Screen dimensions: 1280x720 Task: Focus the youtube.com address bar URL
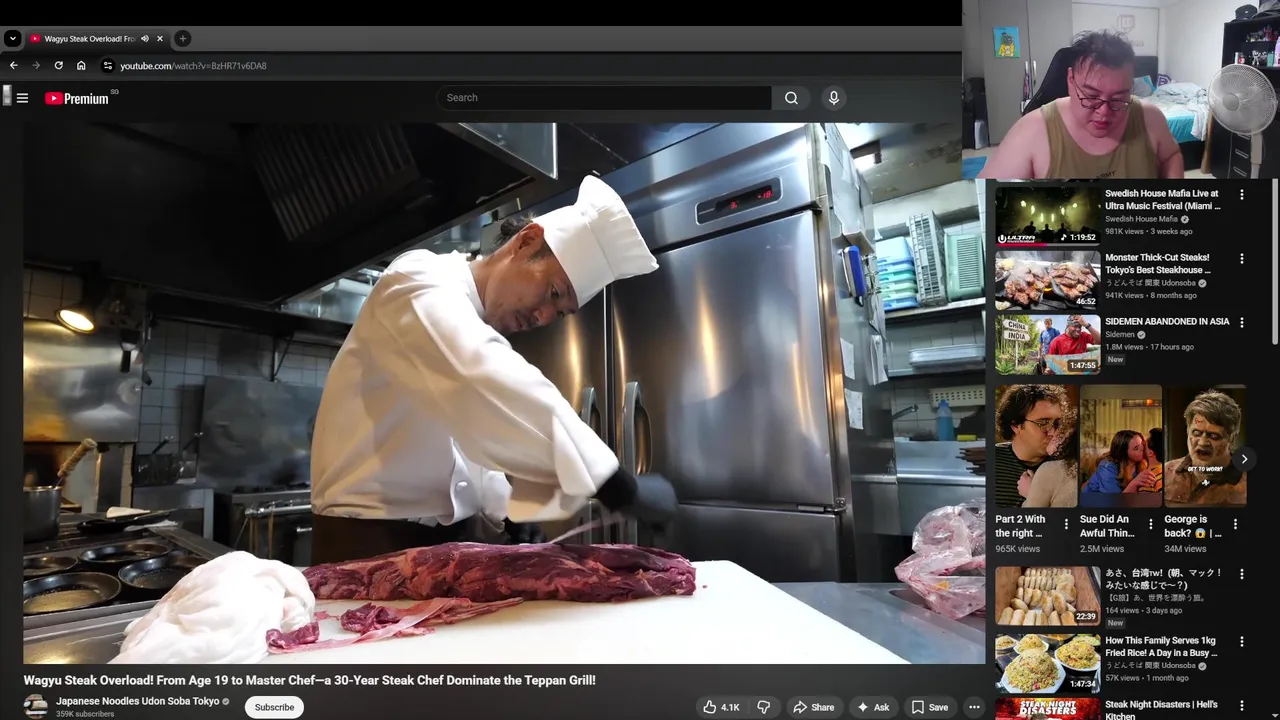[x=193, y=66]
